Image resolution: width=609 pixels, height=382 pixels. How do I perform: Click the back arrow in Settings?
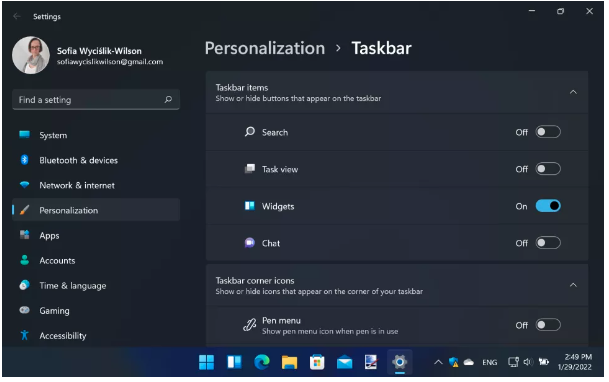pyautogui.click(x=17, y=16)
